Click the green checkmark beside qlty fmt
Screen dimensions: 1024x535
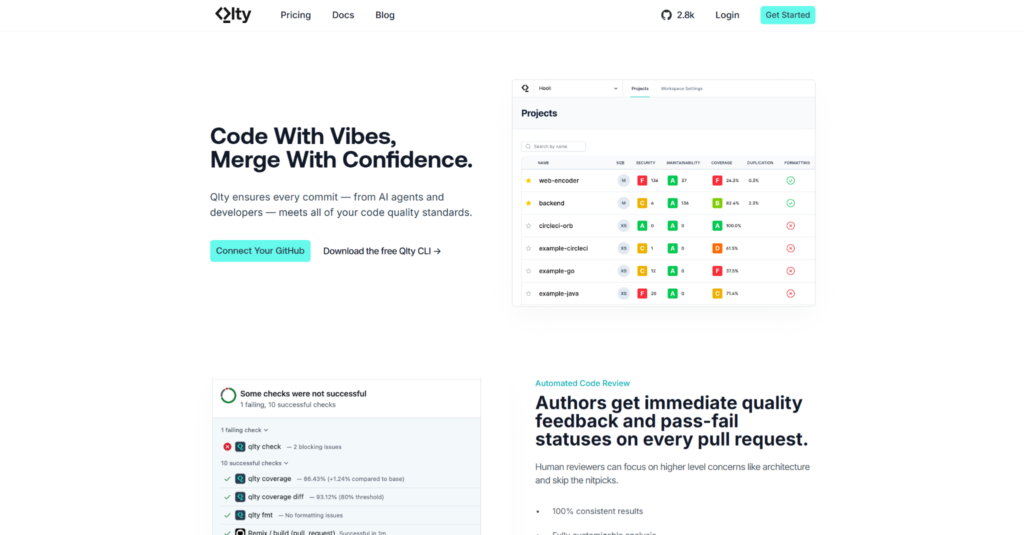[227, 515]
